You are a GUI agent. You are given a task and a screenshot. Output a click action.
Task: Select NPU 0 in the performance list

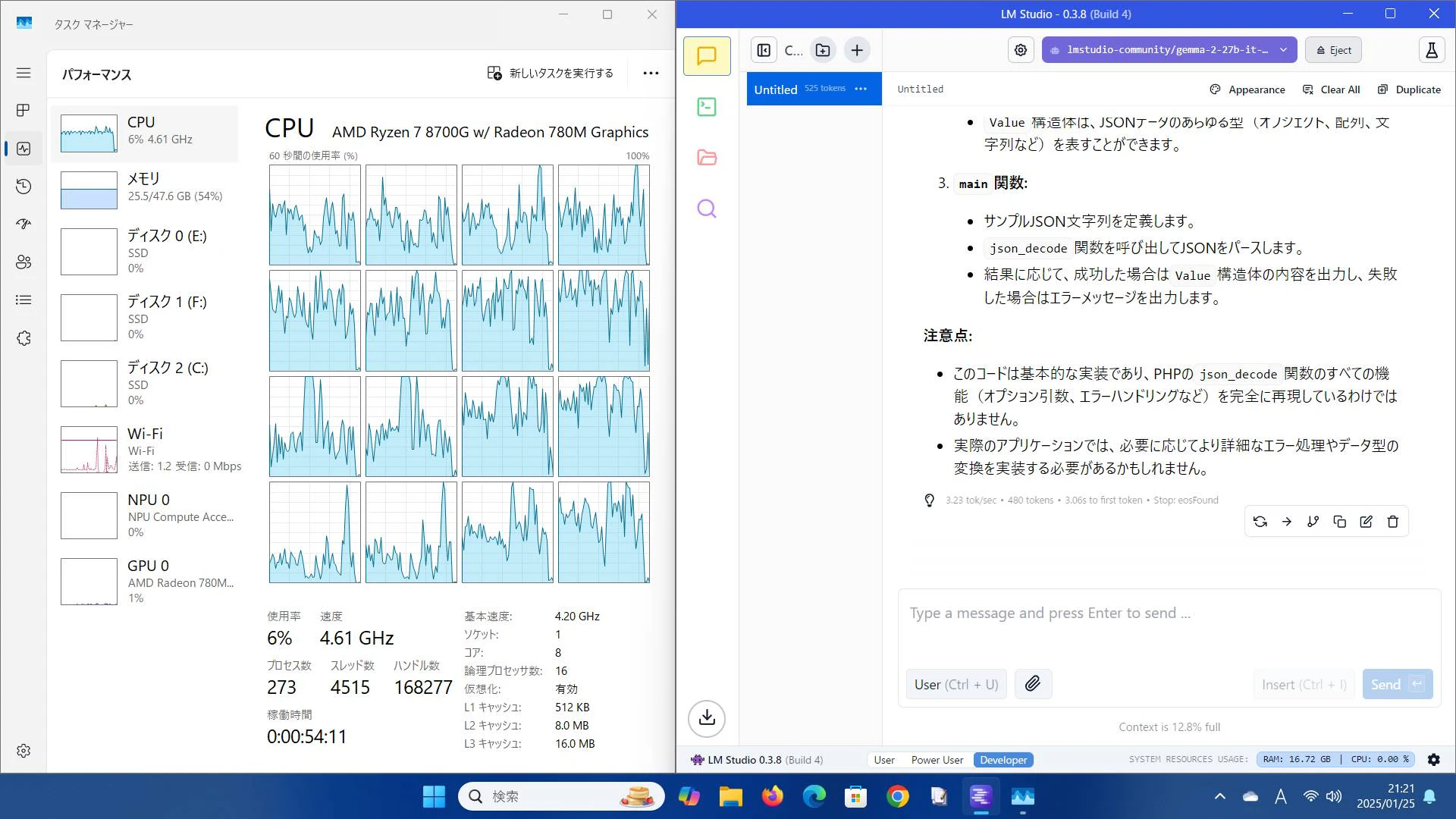coord(145,516)
